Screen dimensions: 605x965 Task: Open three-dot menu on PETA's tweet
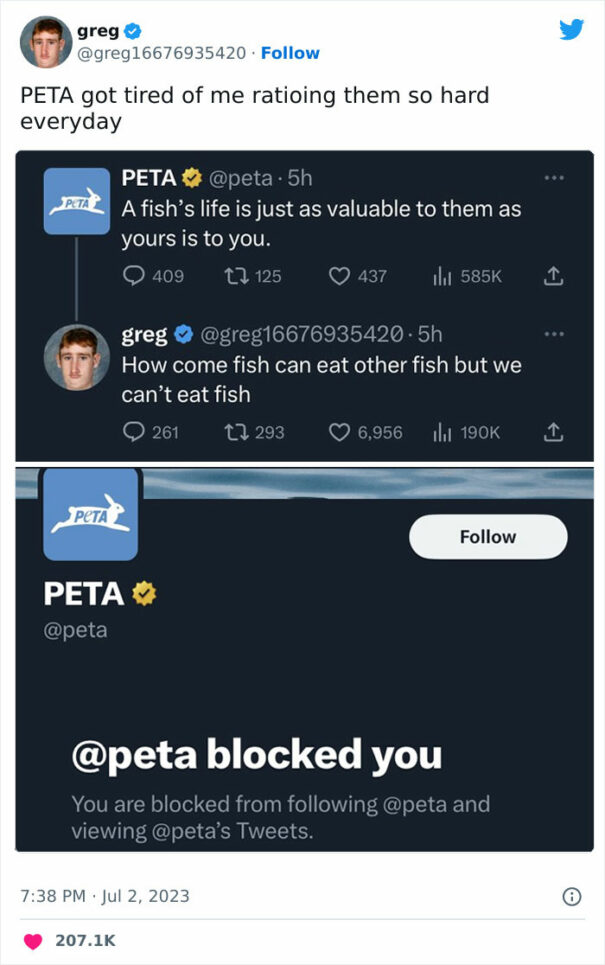[x=553, y=177]
